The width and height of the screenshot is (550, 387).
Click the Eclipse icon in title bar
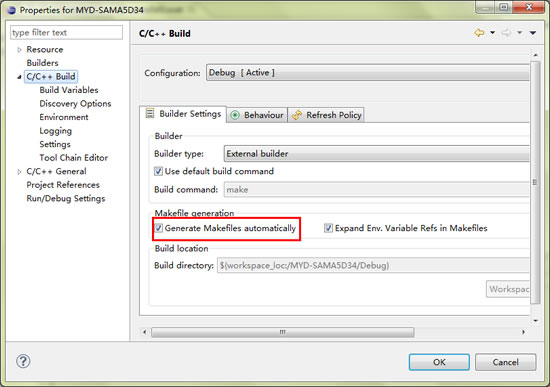coord(11,10)
